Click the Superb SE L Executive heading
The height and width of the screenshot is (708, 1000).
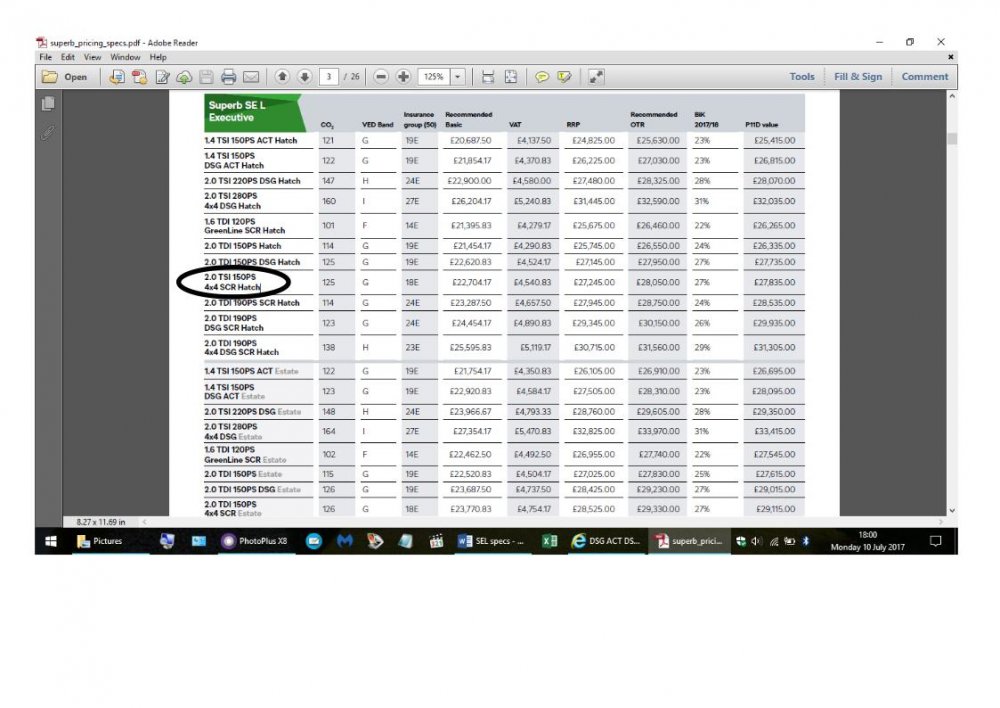pos(237,112)
